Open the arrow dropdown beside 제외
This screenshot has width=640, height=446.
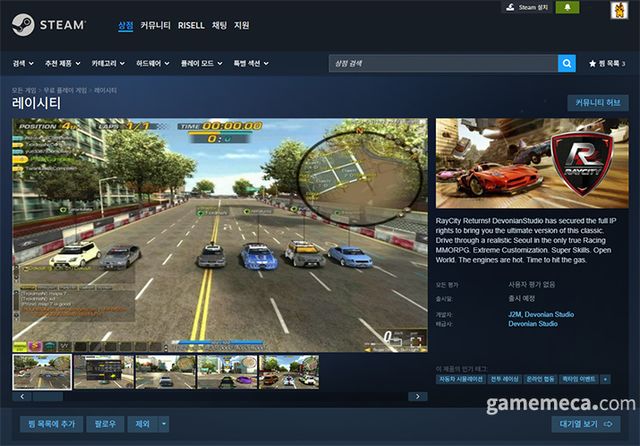point(164,424)
